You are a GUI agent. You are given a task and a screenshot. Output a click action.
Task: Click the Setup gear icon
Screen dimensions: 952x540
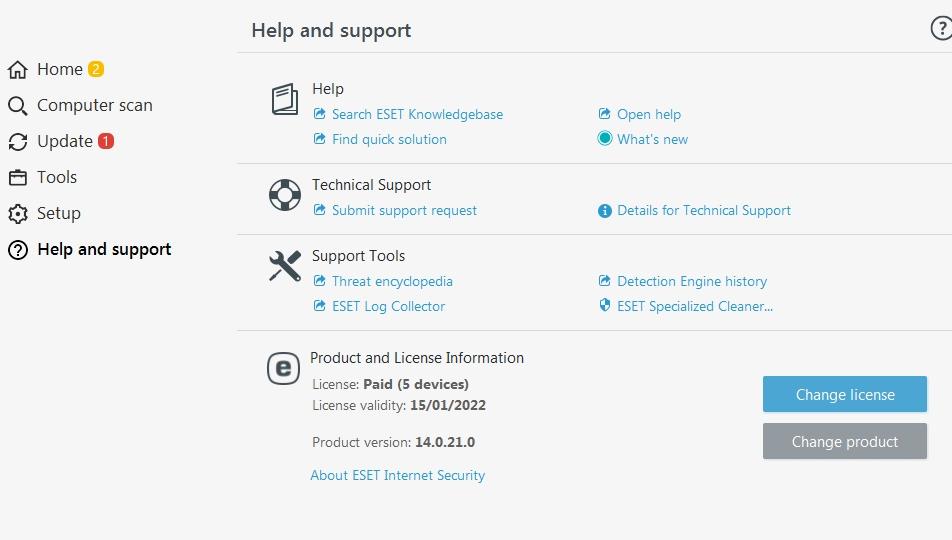[x=18, y=214]
